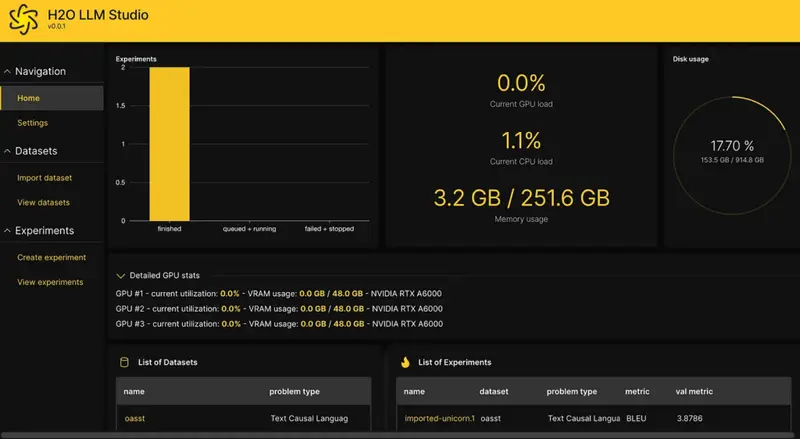Collapse the Datasets section chevron
Screen dimensions: 800x439
tap(7, 151)
